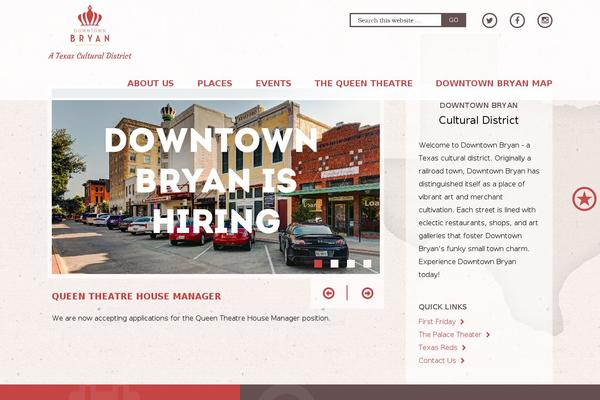Open the Events menu
The width and height of the screenshot is (600, 400).
click(273, 83)
